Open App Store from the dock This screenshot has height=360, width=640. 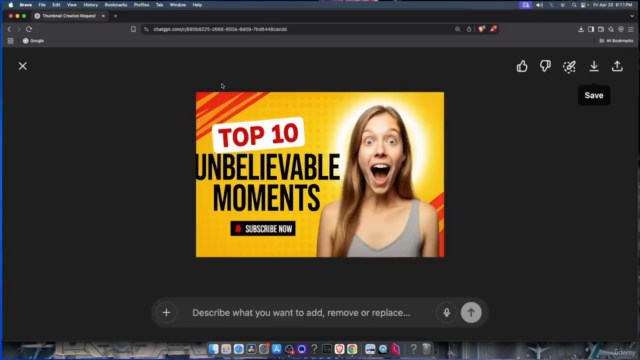pyautogui.click(x=276, y=349)
